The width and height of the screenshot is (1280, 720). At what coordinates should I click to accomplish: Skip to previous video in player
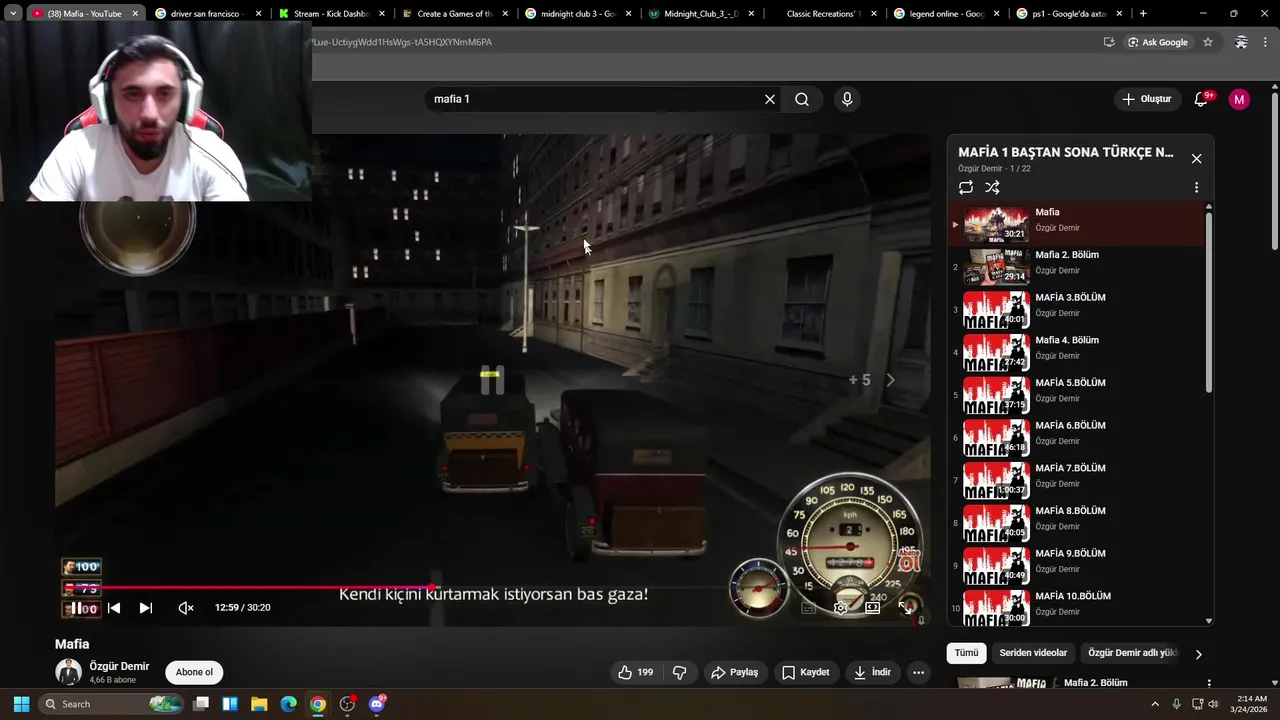click(114, 608)
